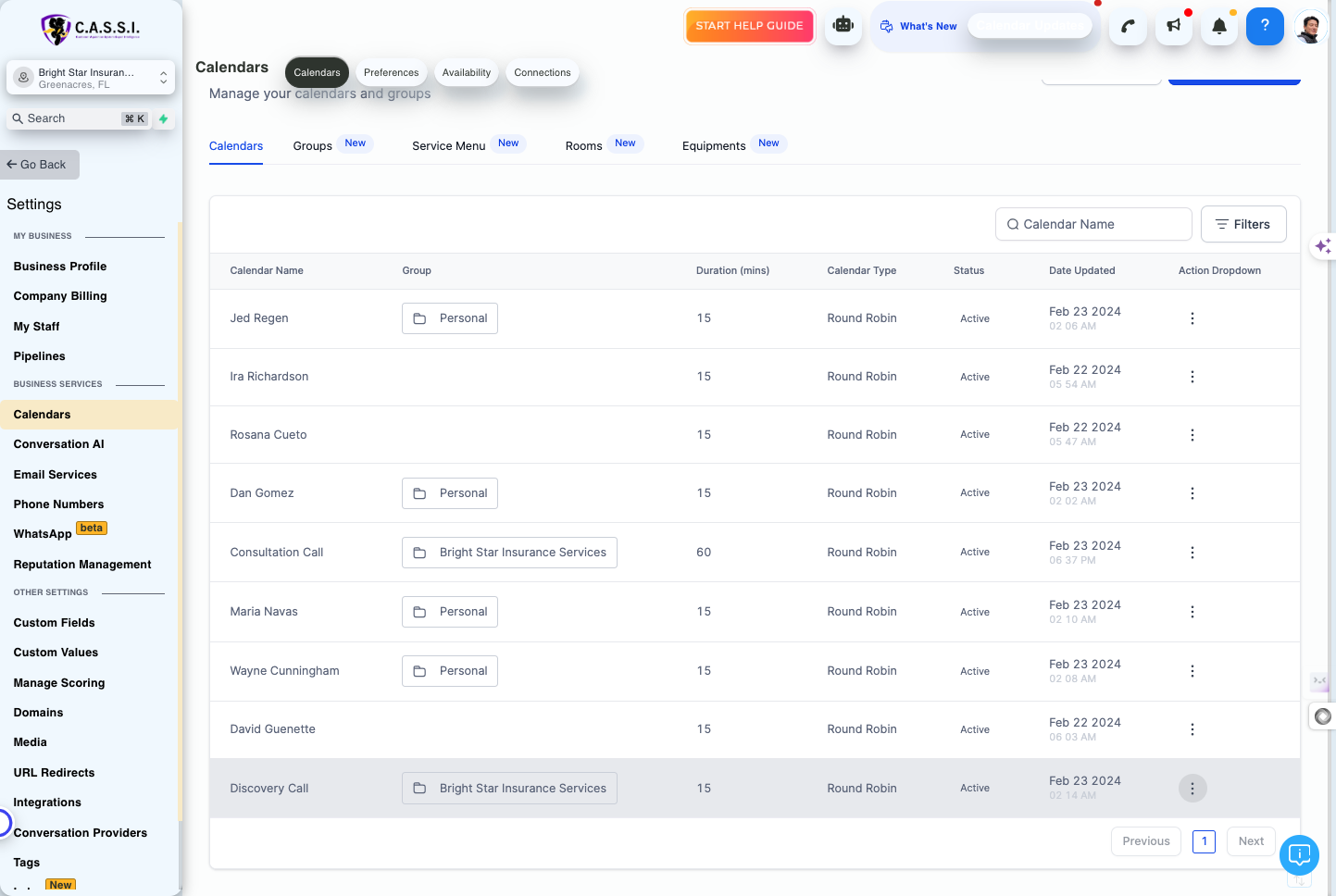Open Conversation AI settings

pyautogui.click(x=59, y=444)
